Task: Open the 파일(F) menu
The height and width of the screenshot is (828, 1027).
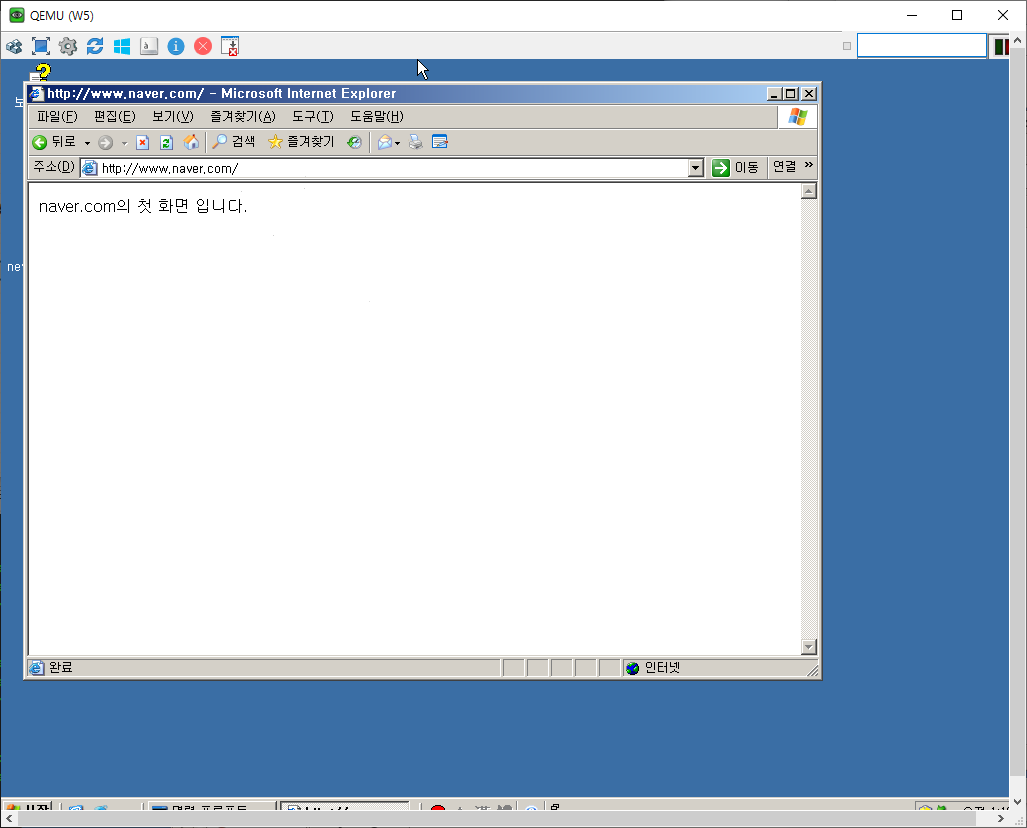Action: (57, 117)
